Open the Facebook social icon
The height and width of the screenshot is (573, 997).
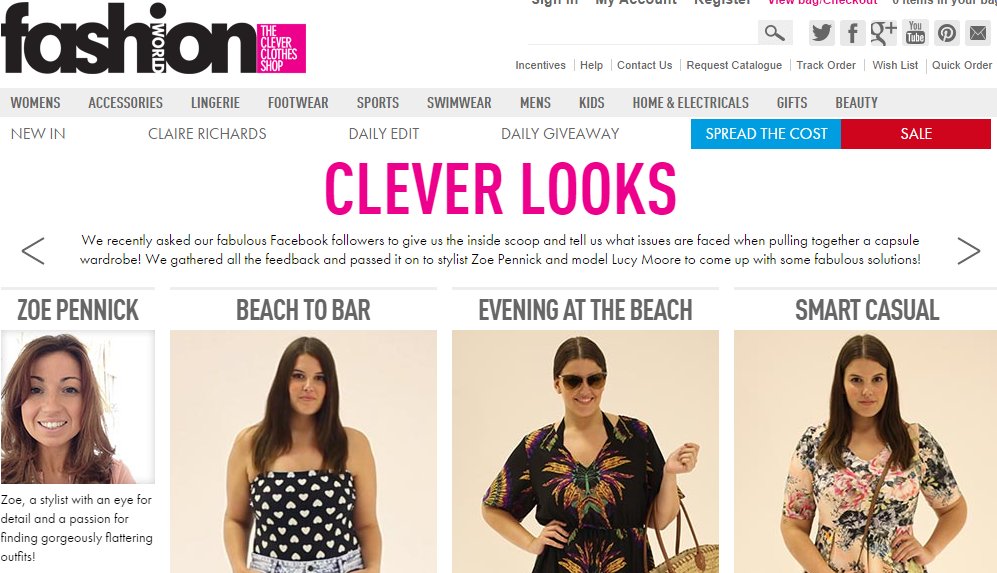click(x=852, y=32)
